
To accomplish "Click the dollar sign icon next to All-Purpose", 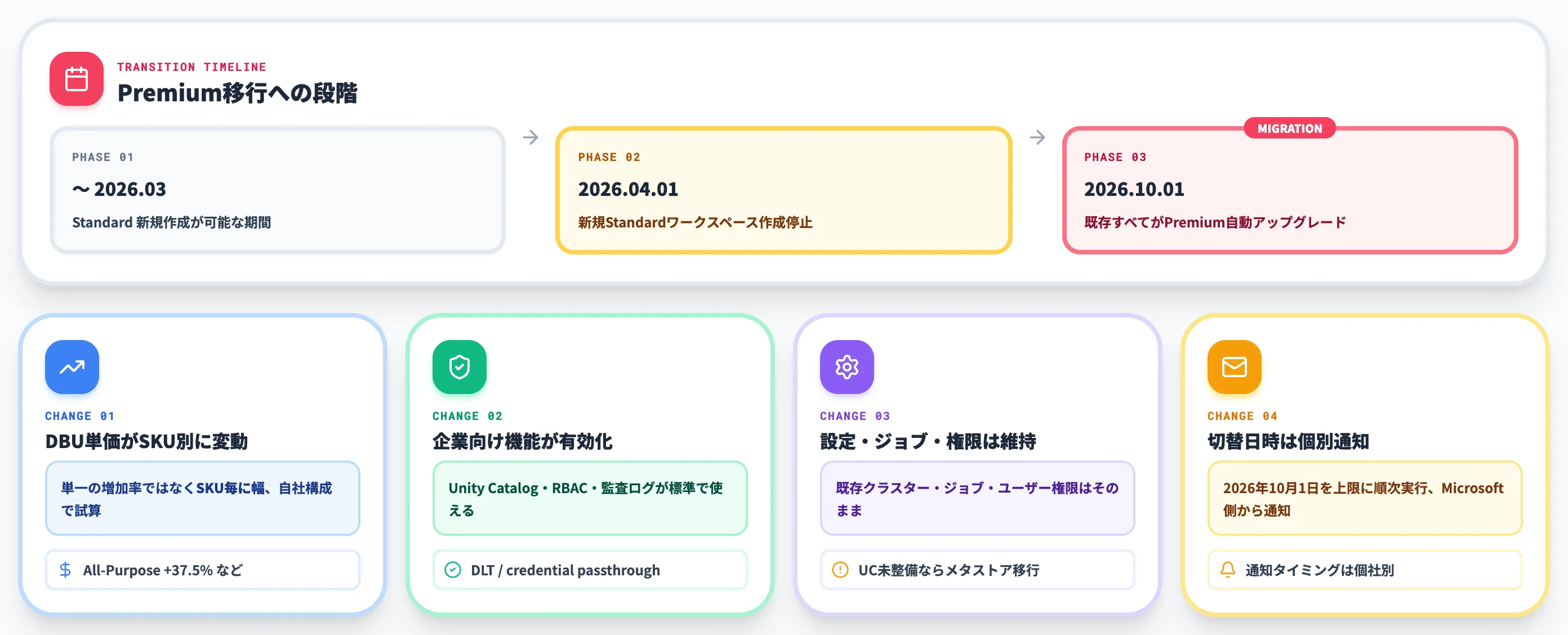I will pyautogui.click(x=65, y=570).
